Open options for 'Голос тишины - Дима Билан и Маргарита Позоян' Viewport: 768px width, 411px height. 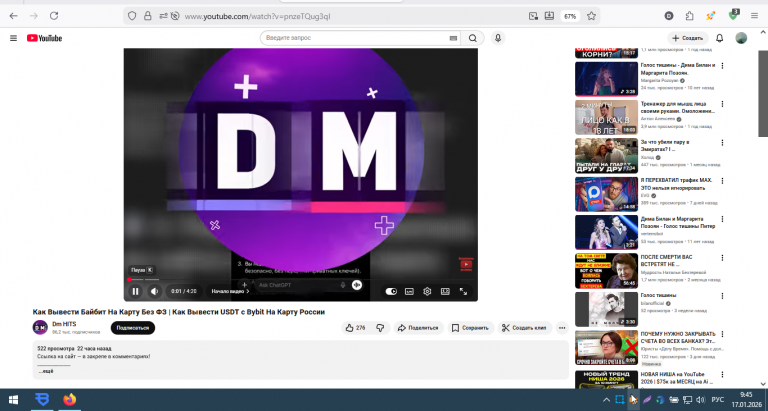click(x=722, y=66)
